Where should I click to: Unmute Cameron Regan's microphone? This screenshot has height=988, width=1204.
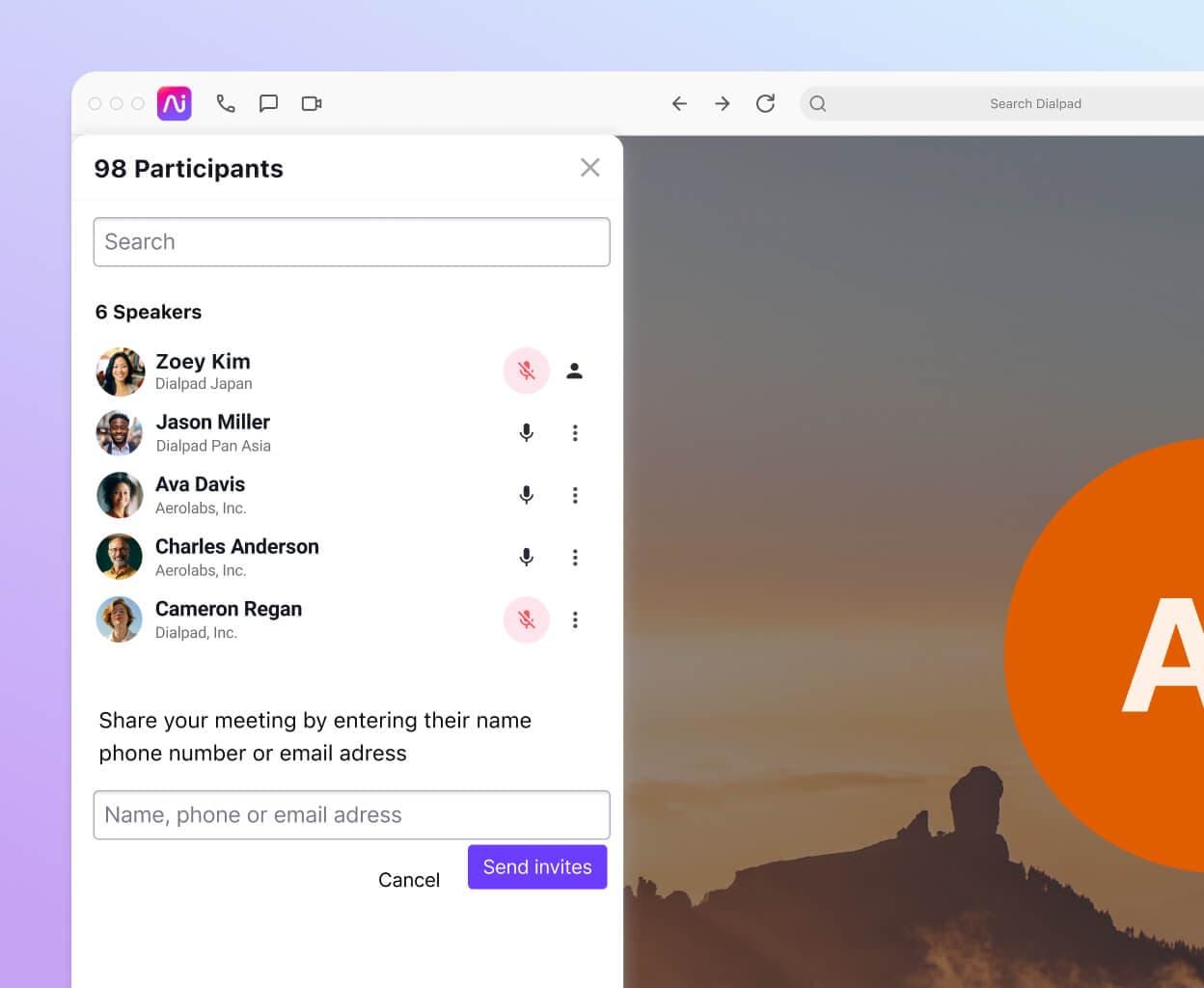click(x=526, y=619)
